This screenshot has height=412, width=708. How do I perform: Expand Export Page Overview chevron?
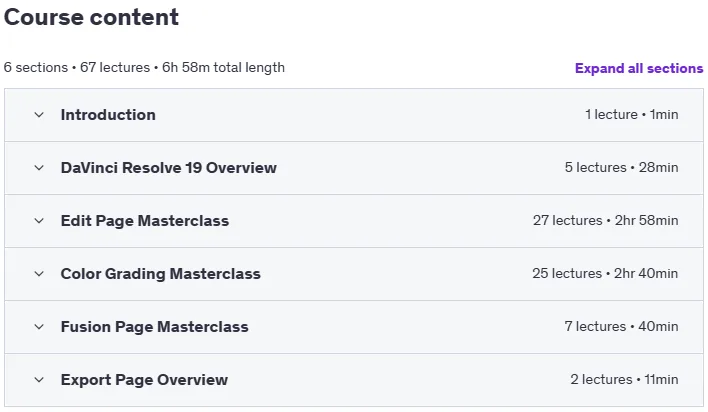coord(39,379)
